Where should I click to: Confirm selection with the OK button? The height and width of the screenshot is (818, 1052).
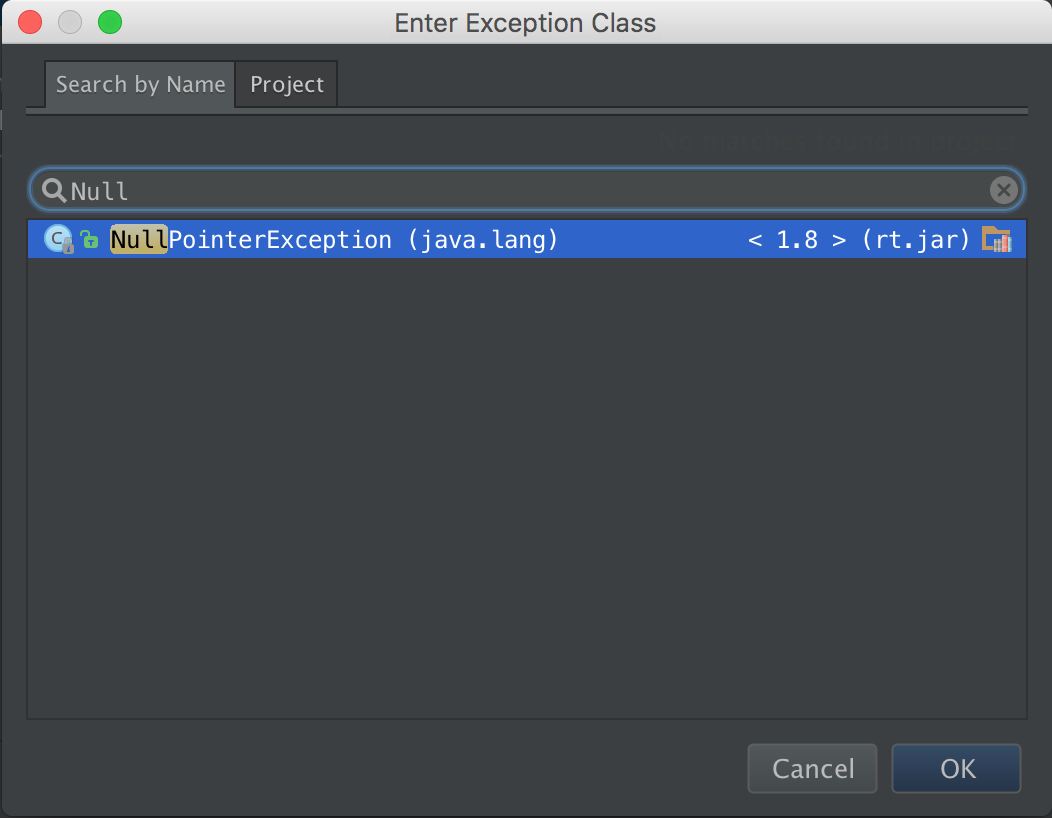[955, 768]
